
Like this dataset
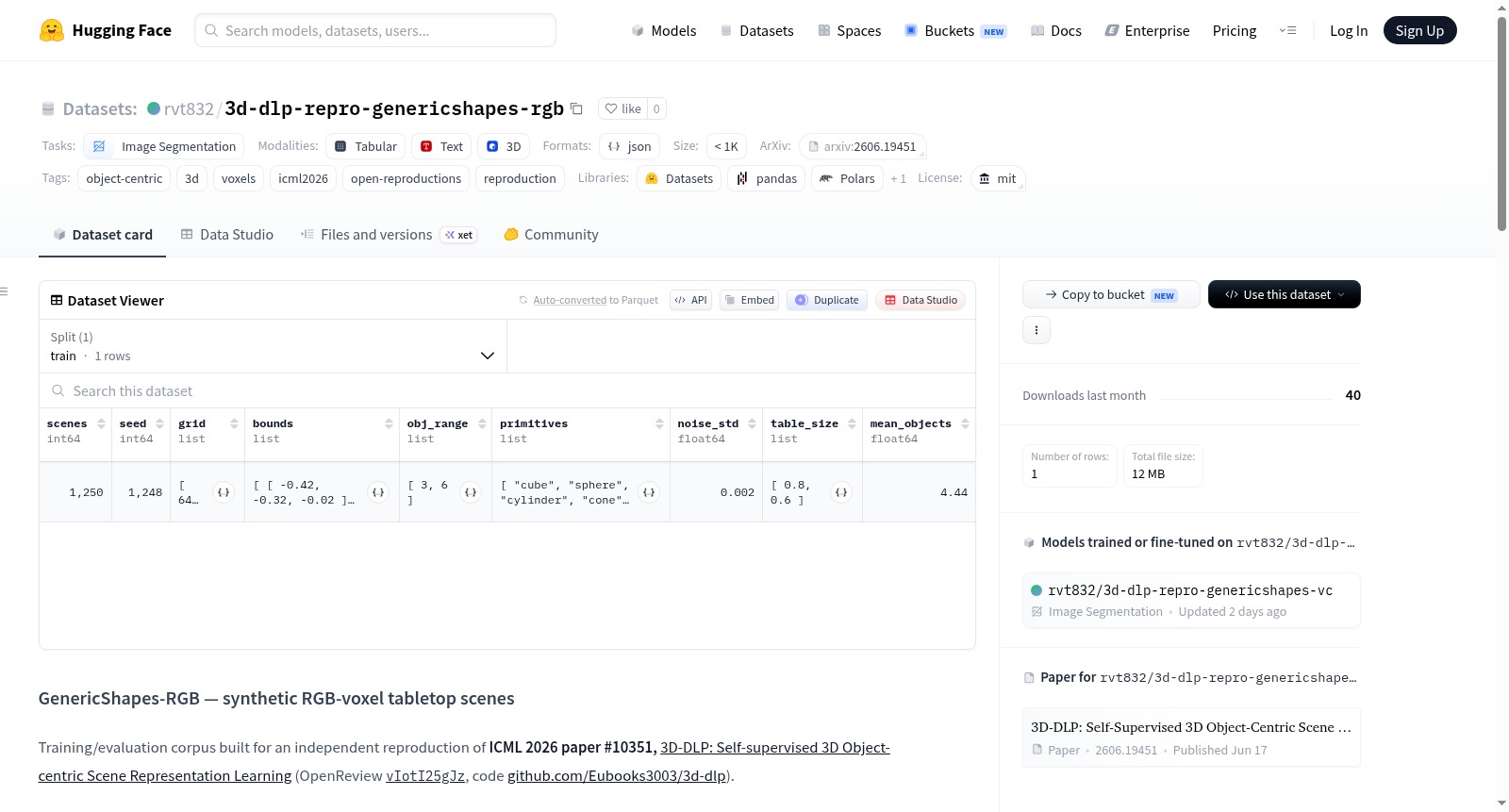click(x=622, y=108)
